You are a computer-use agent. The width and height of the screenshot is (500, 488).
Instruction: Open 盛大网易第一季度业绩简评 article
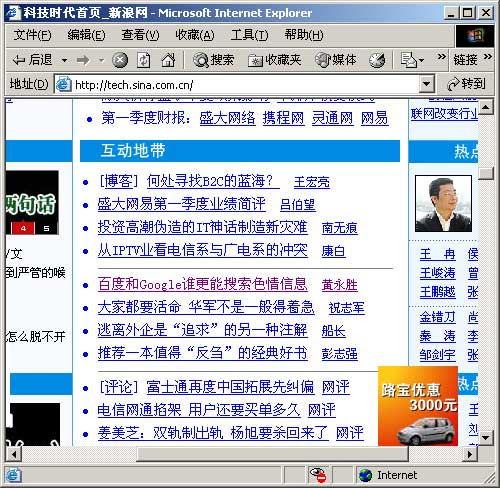(x=182, y=204)
